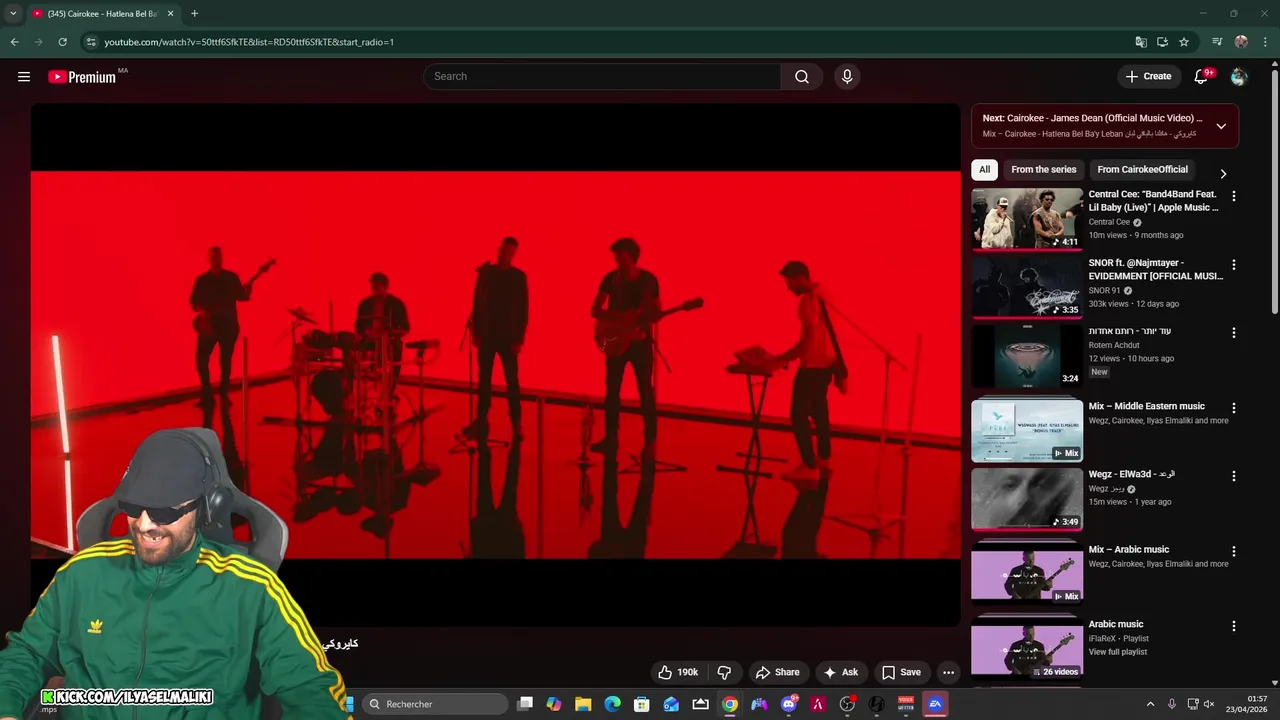Screen dimensions: 1280x720
Task: Reload the page
Action: click(62, 42)
